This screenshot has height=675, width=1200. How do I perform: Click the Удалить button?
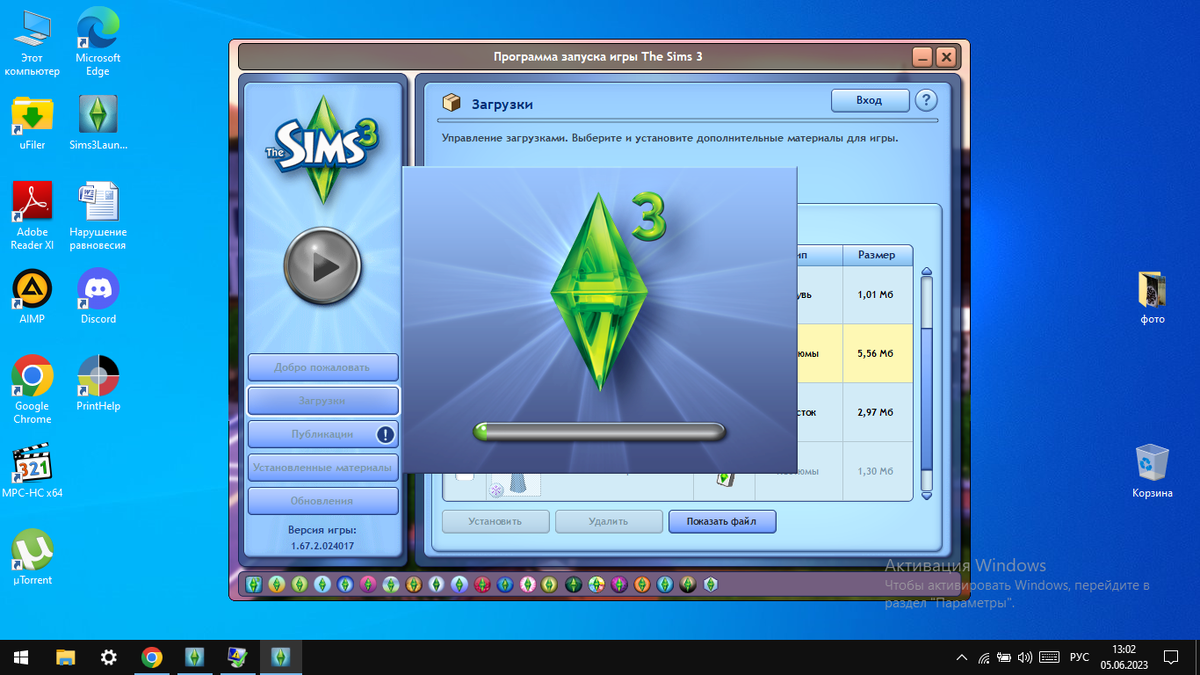pos(609,521)
